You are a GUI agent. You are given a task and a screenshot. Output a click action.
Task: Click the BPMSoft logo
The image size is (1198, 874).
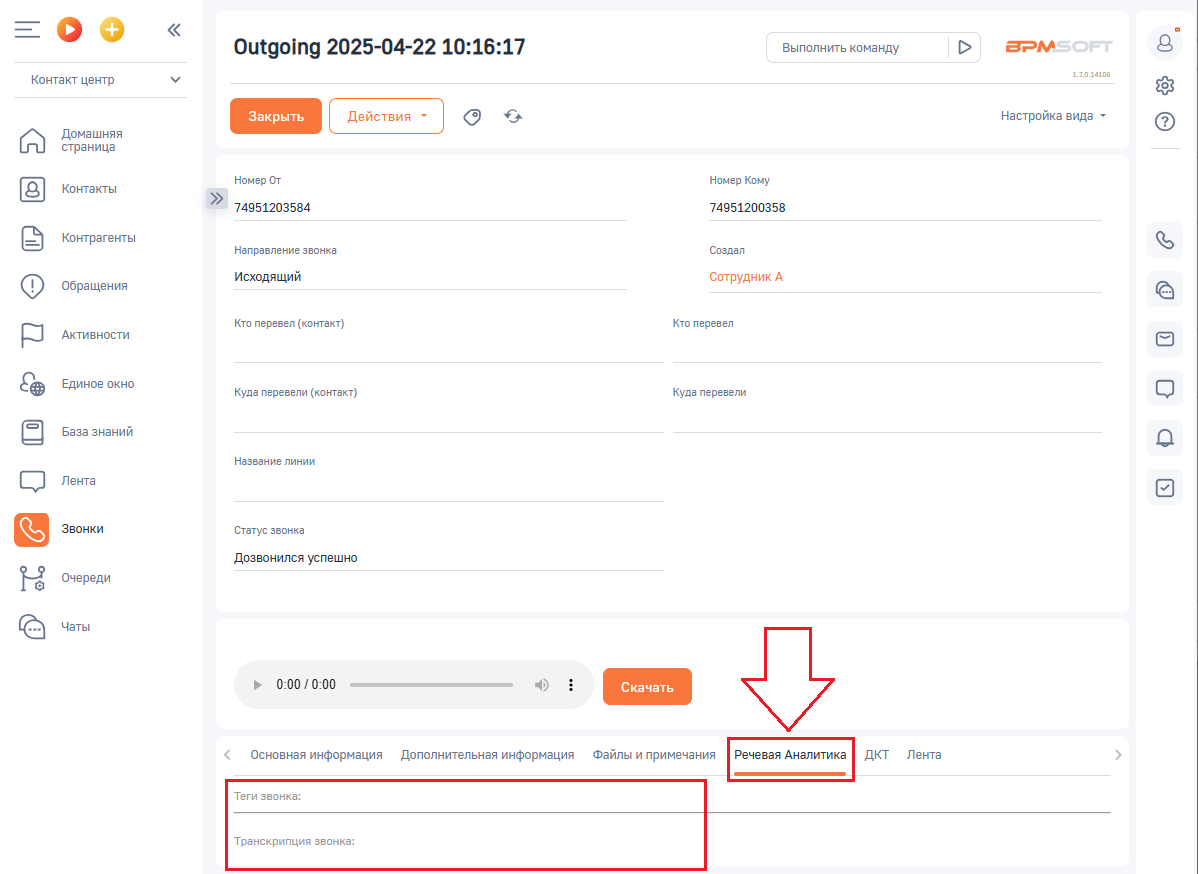coord(1059,47)
